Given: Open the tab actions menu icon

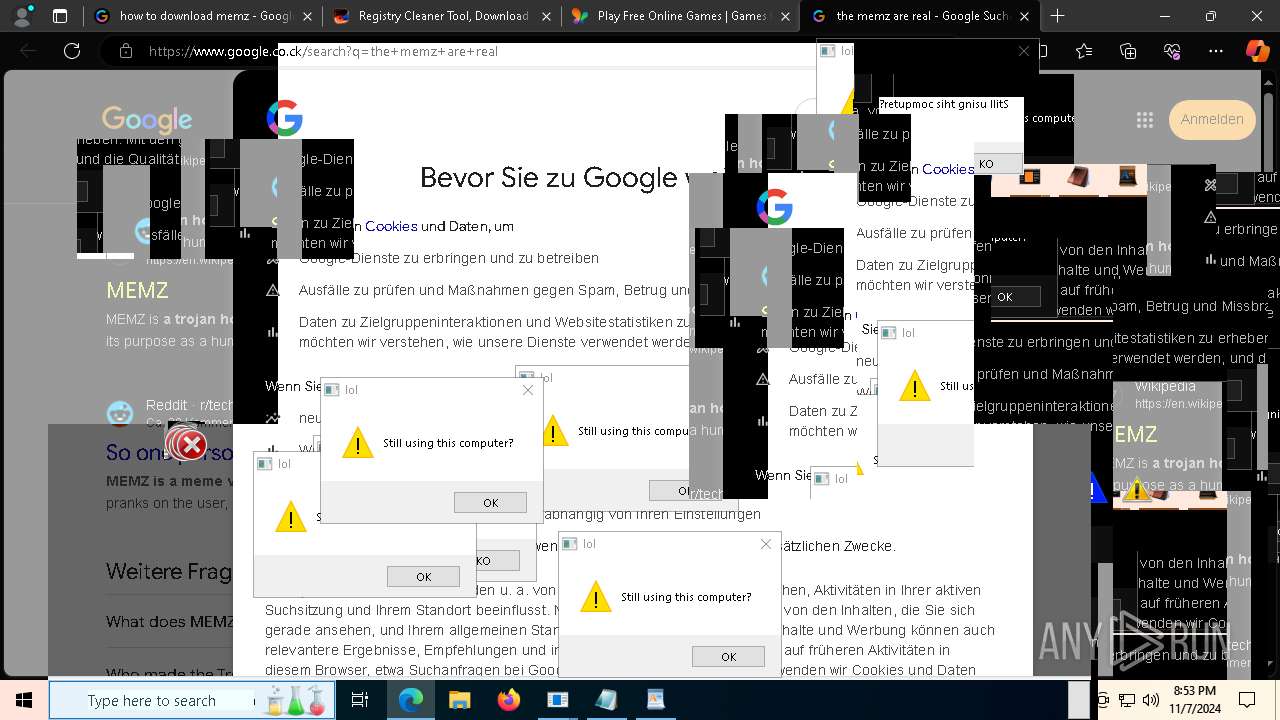Looking at the screenshot, I should point(60,16).
